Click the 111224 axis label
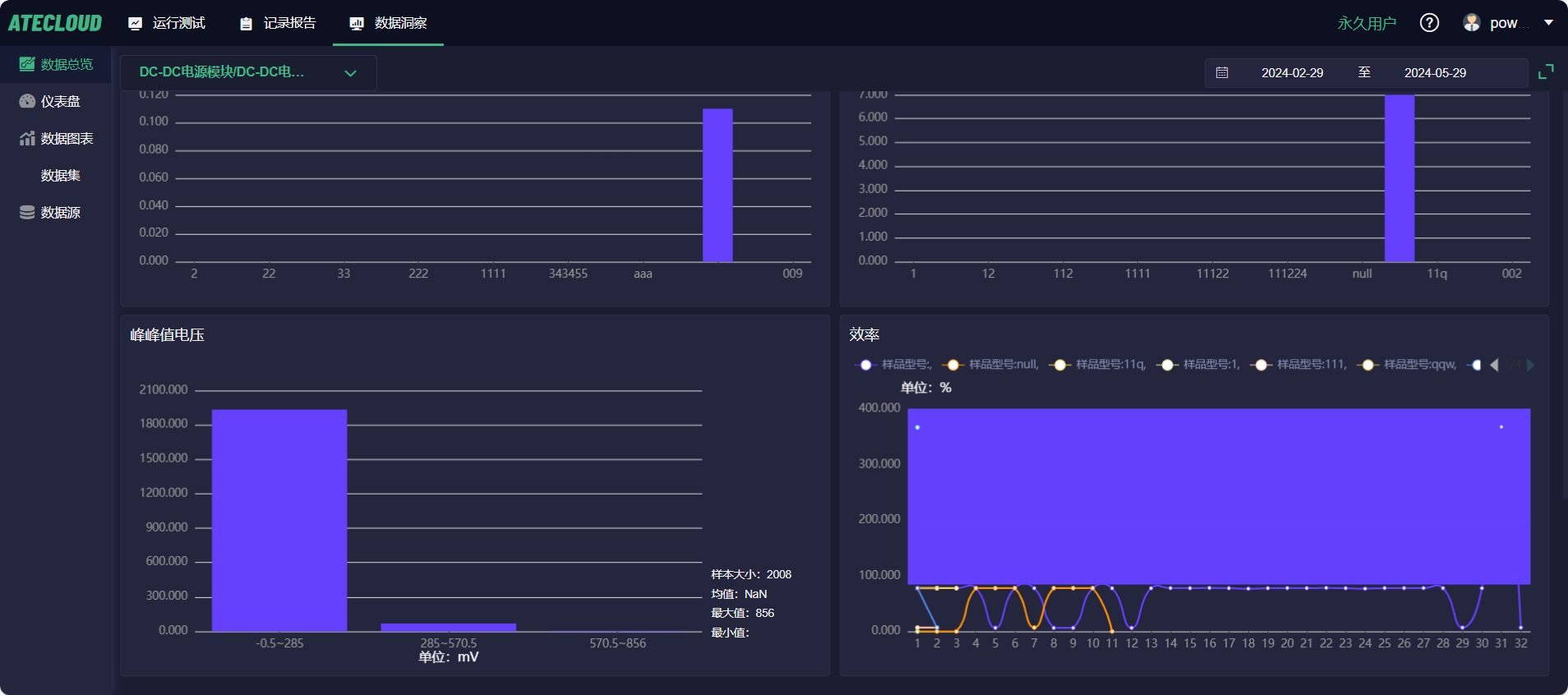 tap(1287, 274)
